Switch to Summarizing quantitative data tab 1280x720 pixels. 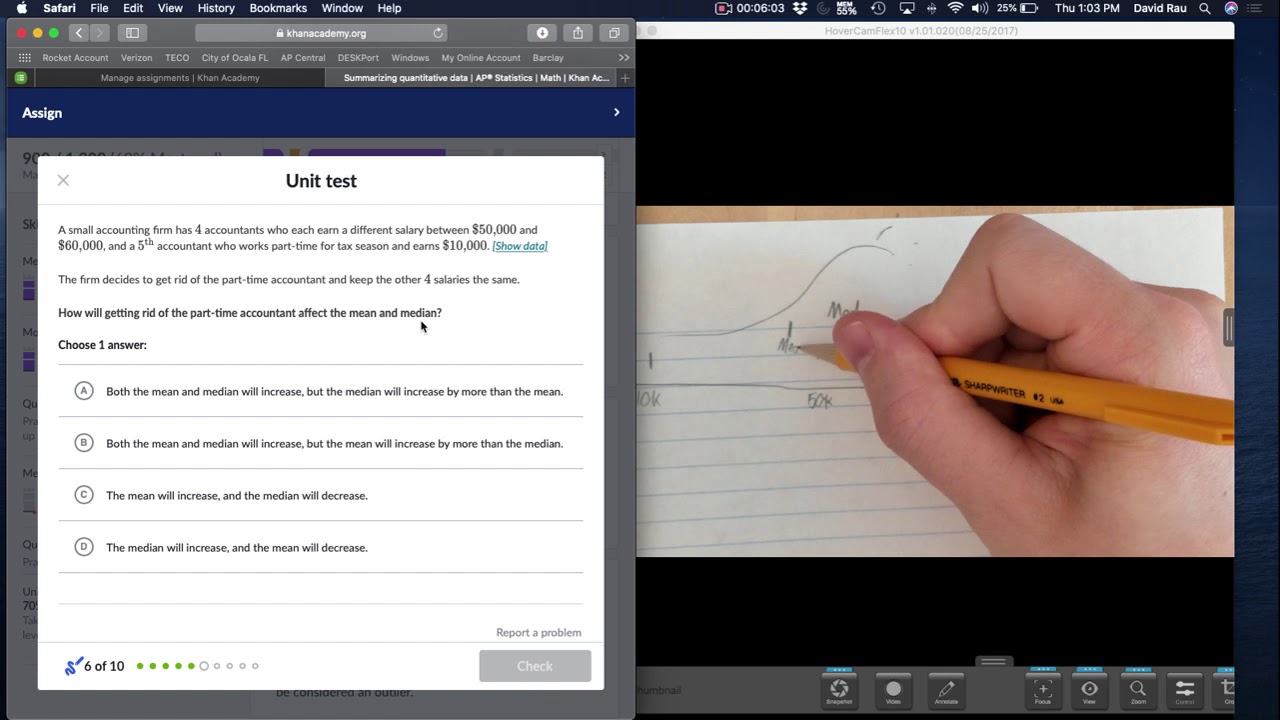[476, 78]
